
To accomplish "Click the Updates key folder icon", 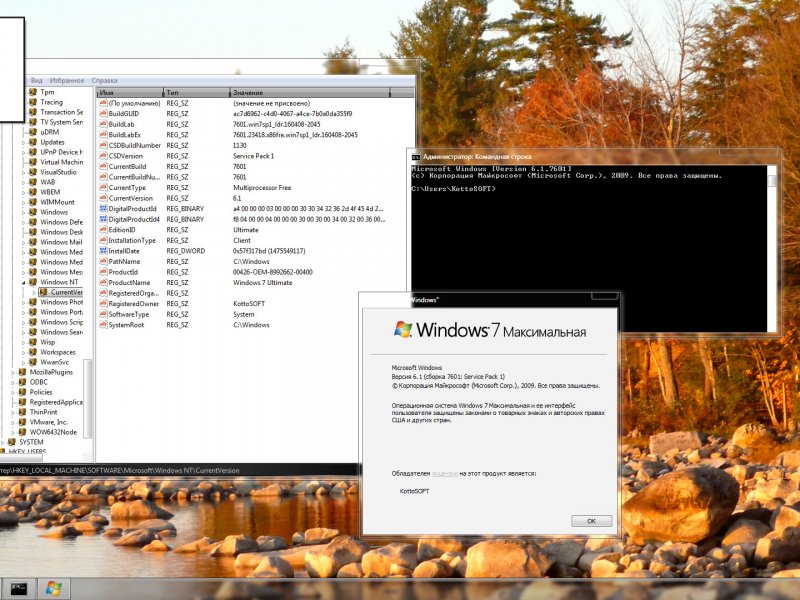I will (x=33, y=142).
